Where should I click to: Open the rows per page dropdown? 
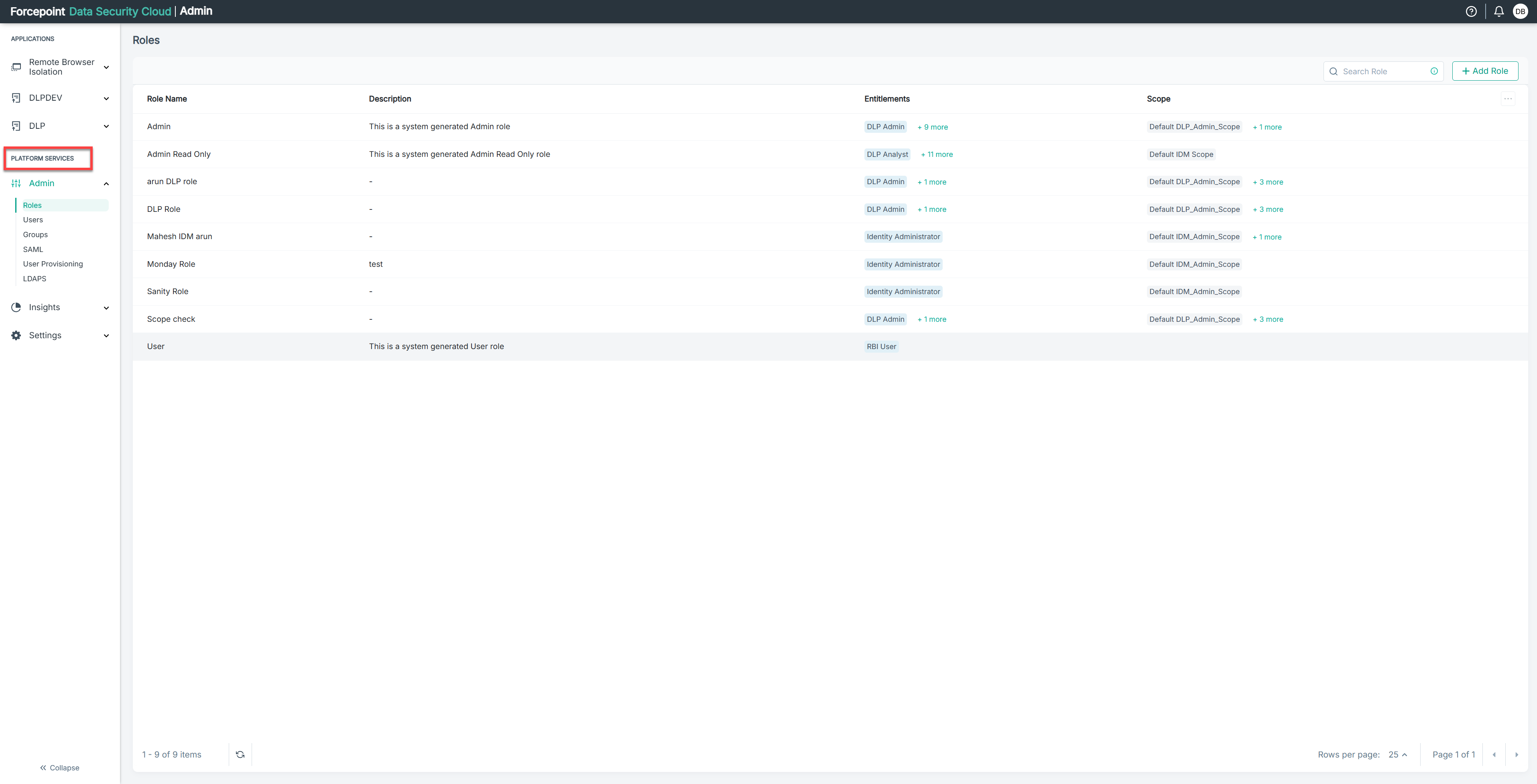click(x=1397, y=754)
